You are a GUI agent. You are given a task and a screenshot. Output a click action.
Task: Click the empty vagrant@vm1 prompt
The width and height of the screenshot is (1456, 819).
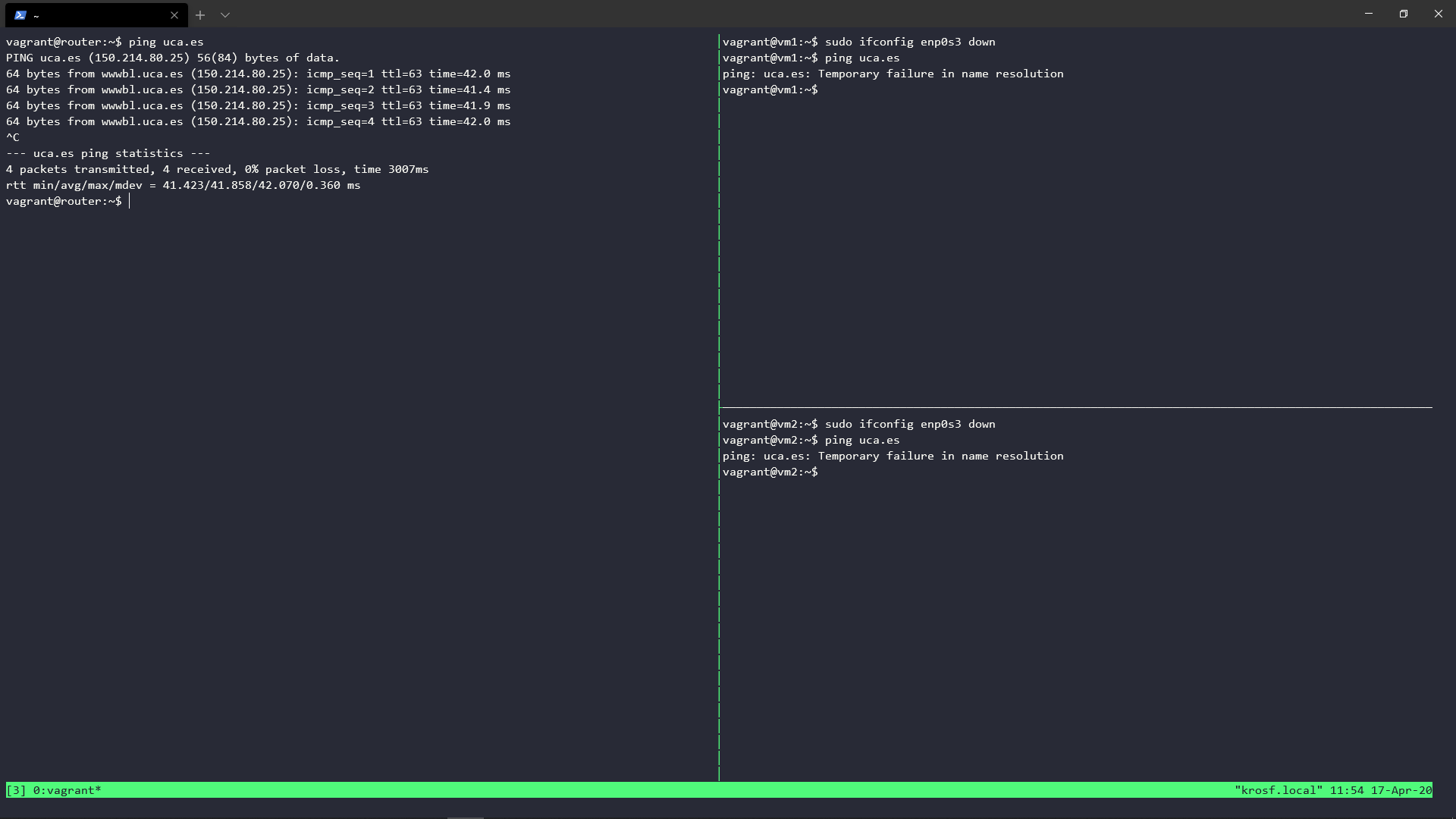click(770, 89)
